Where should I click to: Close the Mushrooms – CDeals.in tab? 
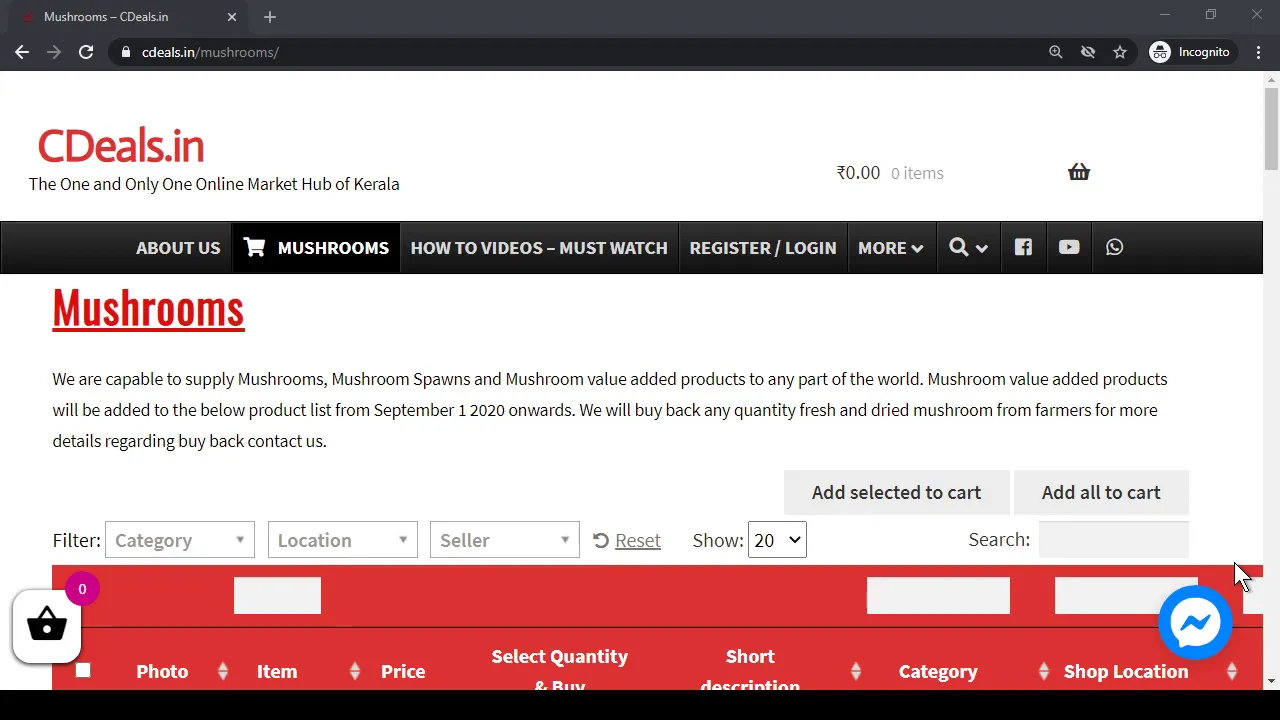232,17
